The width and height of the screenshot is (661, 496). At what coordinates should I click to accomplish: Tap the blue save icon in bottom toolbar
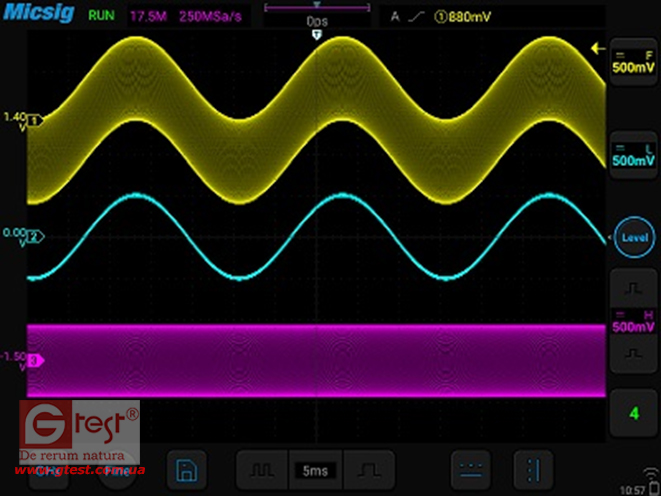(x=184, y=469)
